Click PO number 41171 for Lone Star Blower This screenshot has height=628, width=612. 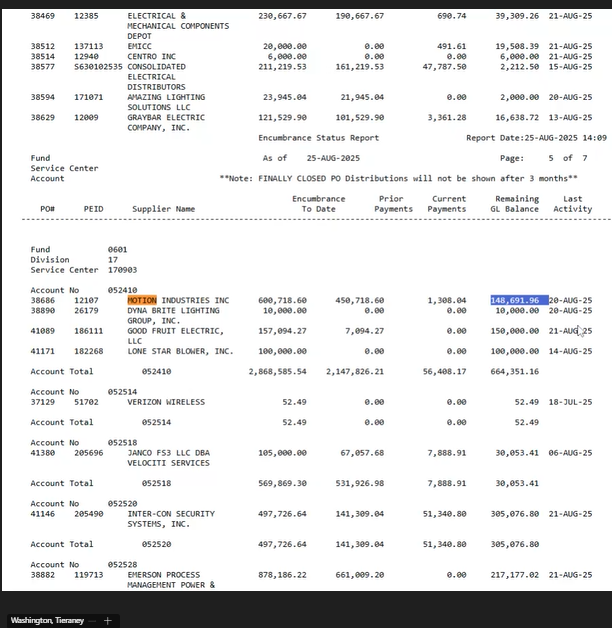pyautogui.click(x=41, y=351)
